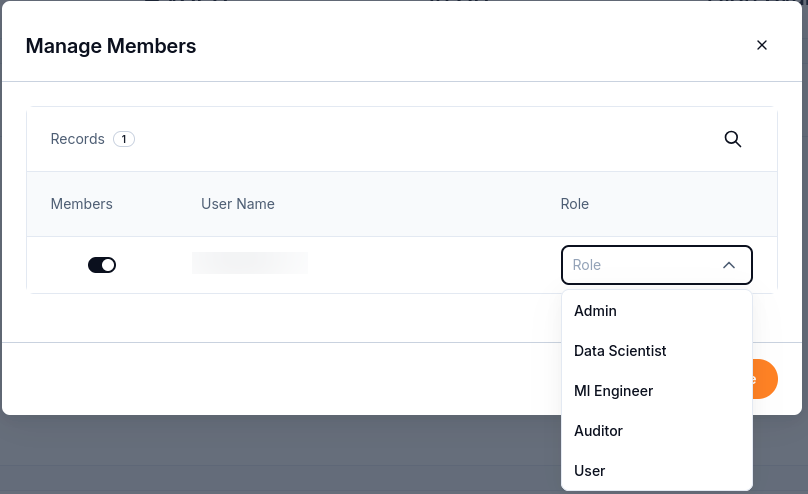
Task: Click the blurred user name cell
Action: pos(249,263)
